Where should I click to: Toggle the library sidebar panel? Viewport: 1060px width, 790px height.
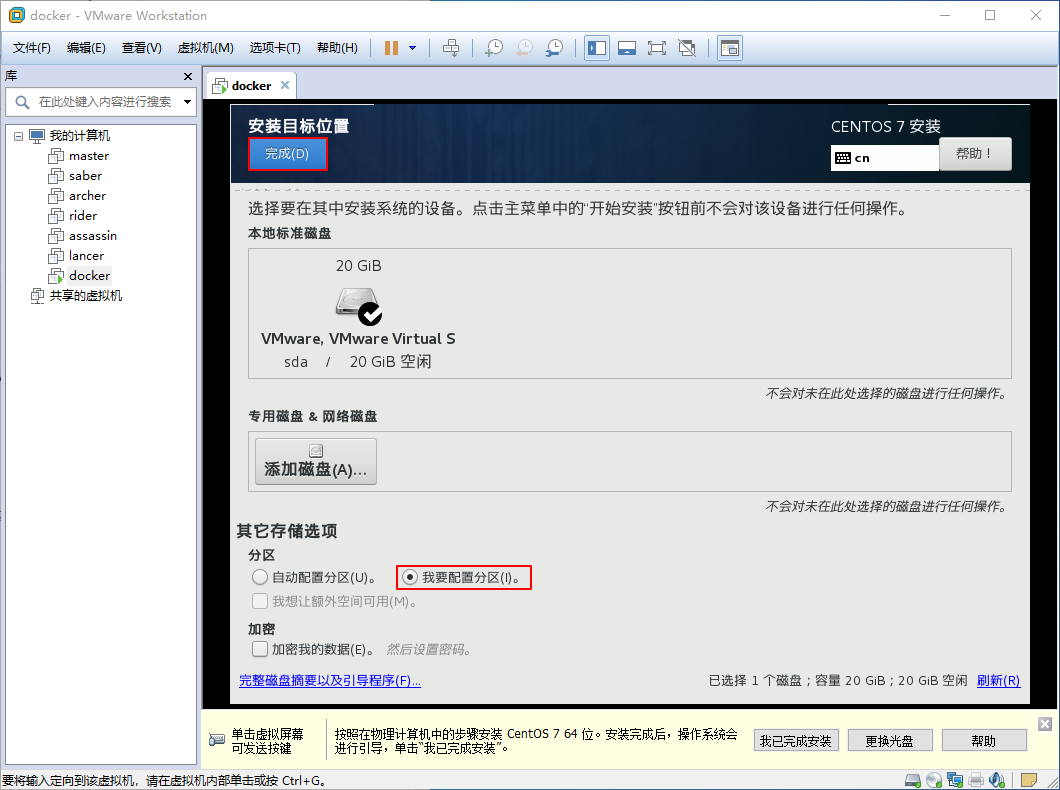tap(596, 47)
